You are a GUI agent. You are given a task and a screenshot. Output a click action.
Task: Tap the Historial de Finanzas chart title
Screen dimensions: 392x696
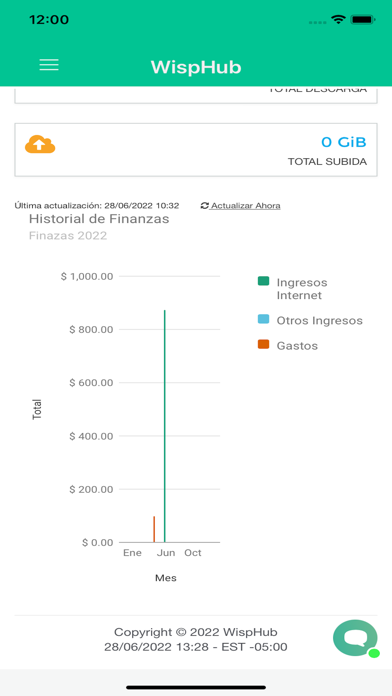point(99,219)
